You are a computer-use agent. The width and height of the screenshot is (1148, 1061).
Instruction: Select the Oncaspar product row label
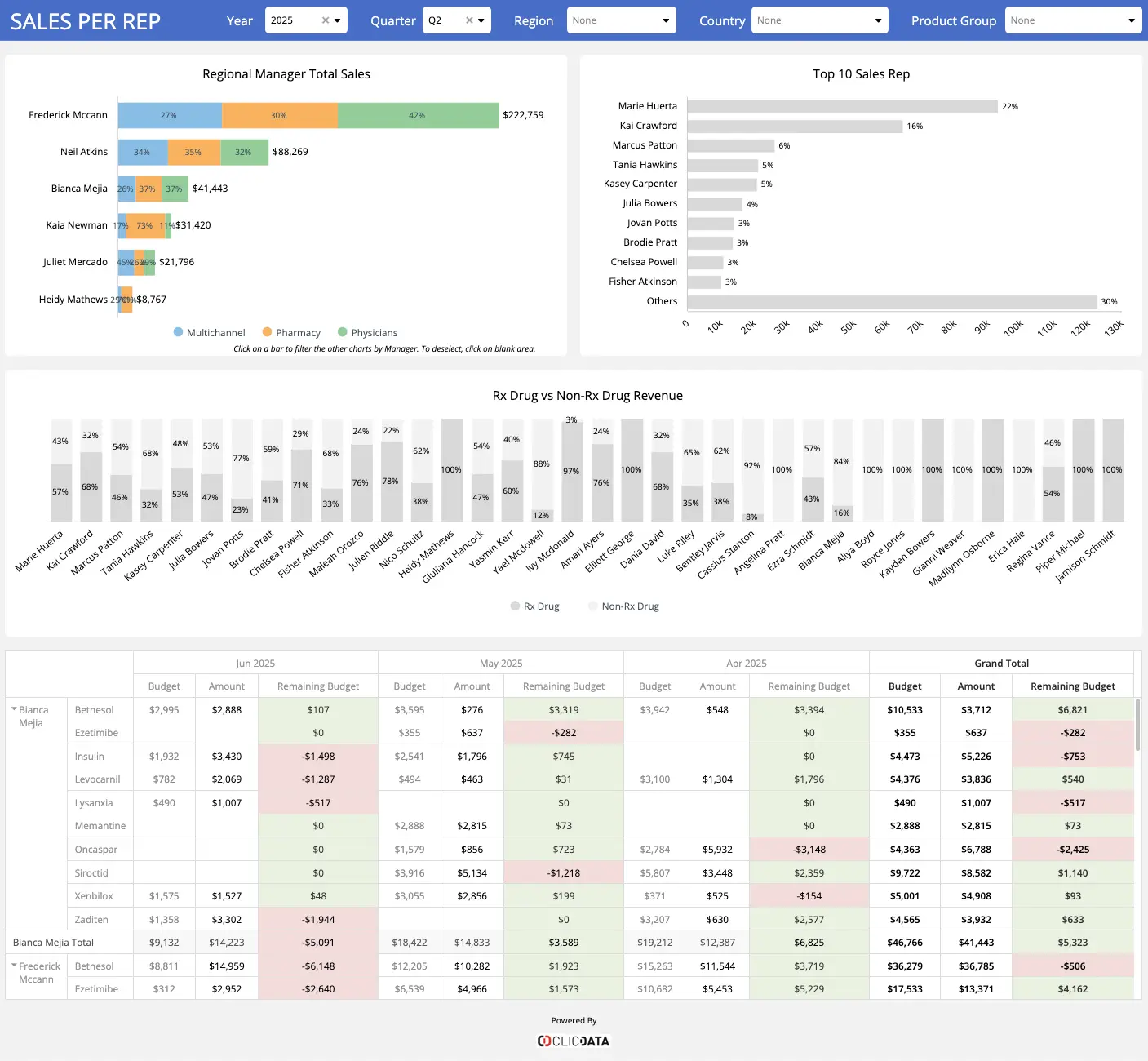tap(96, 849)
